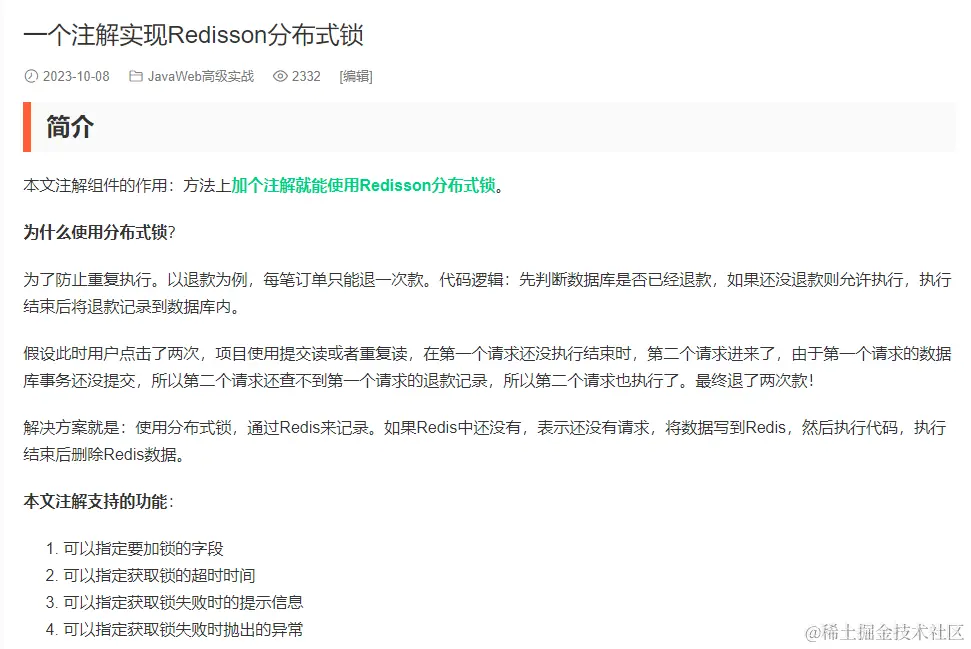971x649 pixels.
Task: Click the article title 一个注解实现Redisson分布式锁
Action: pyautogui.click(x=193, y=35)
